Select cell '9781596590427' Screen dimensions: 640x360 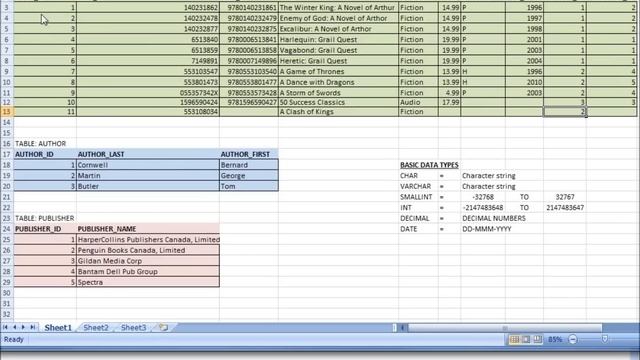click(249, 102)
